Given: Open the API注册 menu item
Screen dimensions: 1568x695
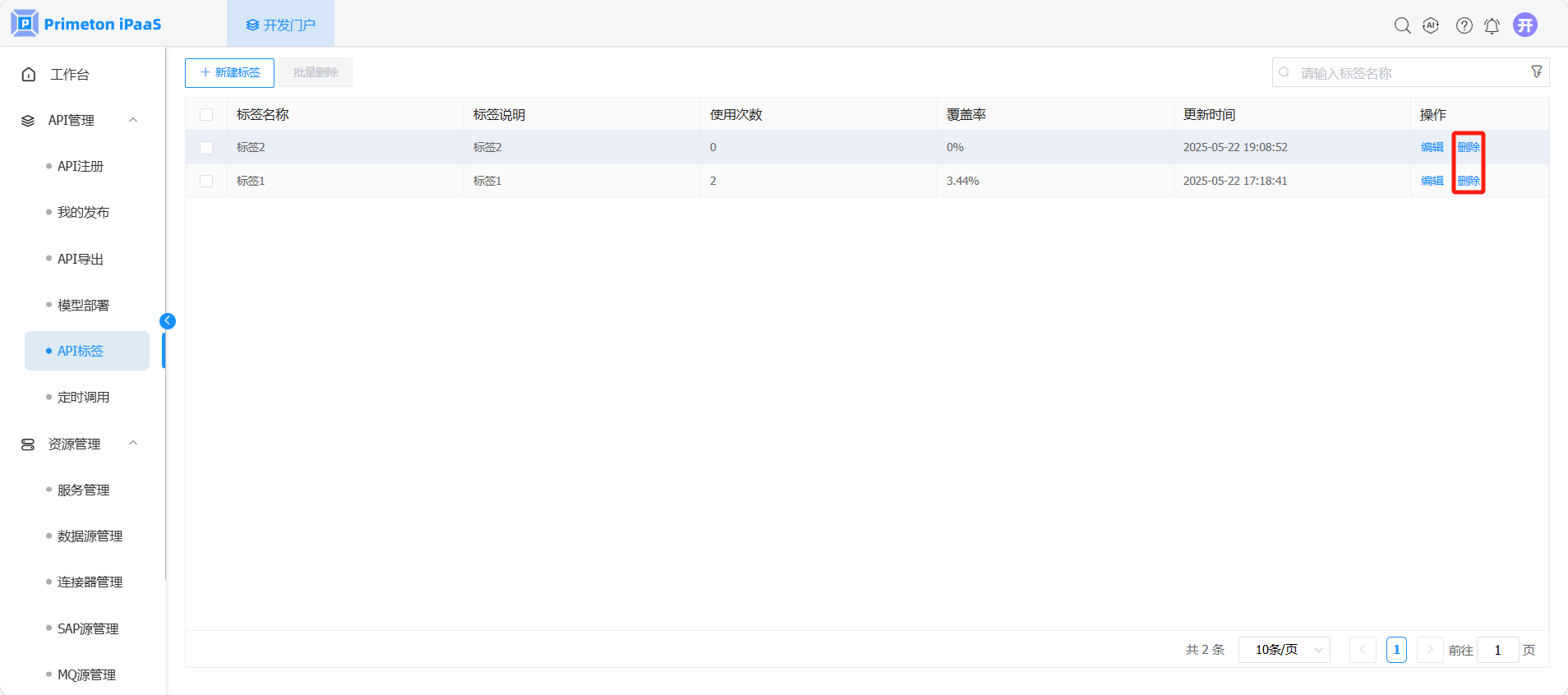Looking at the screenshot, I should (81, 166).
